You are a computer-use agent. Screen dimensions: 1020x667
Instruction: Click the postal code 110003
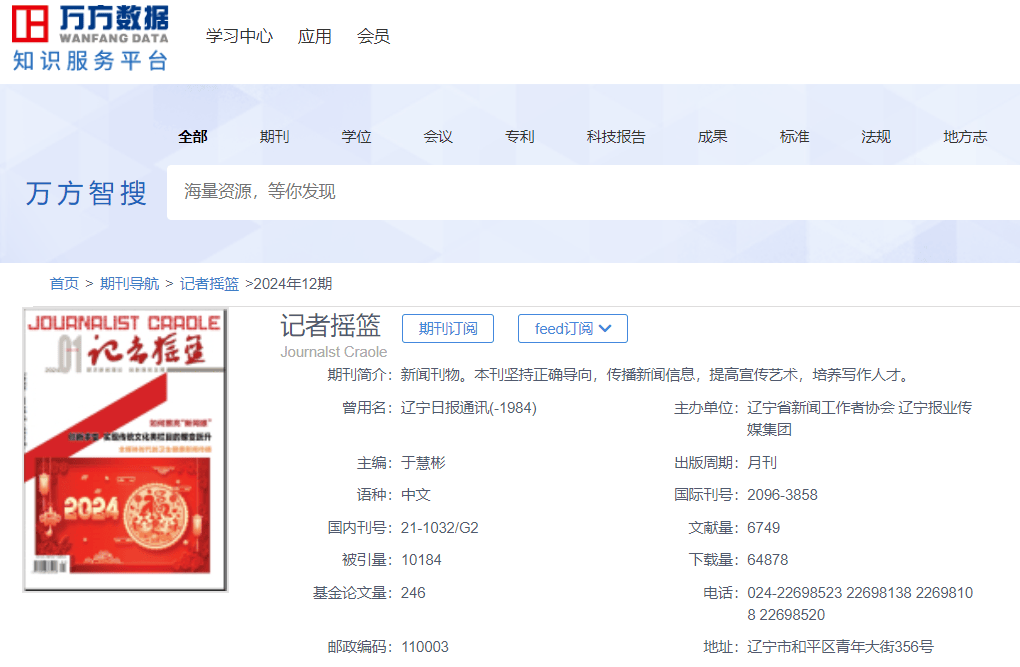[425, 647]
